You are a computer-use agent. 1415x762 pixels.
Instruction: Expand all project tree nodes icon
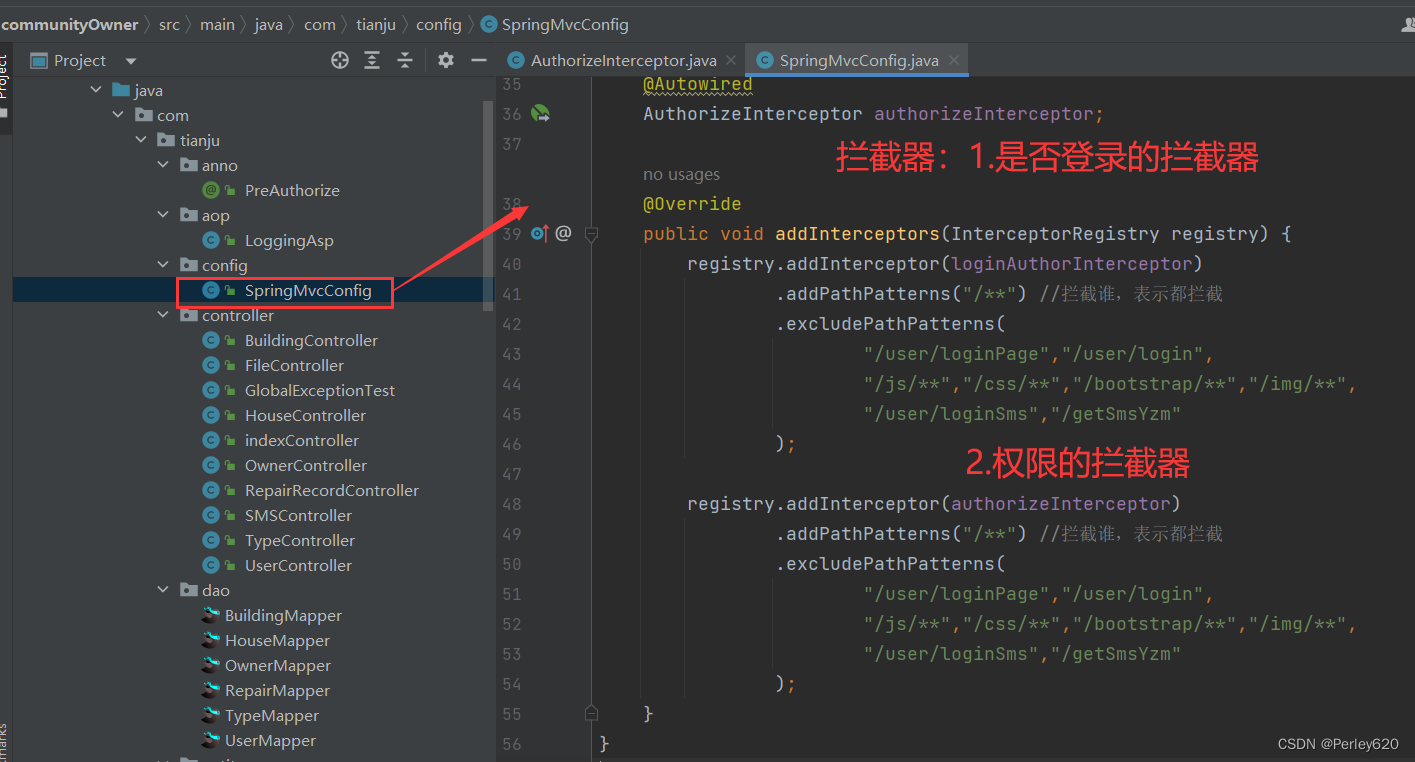click(372, 61)
